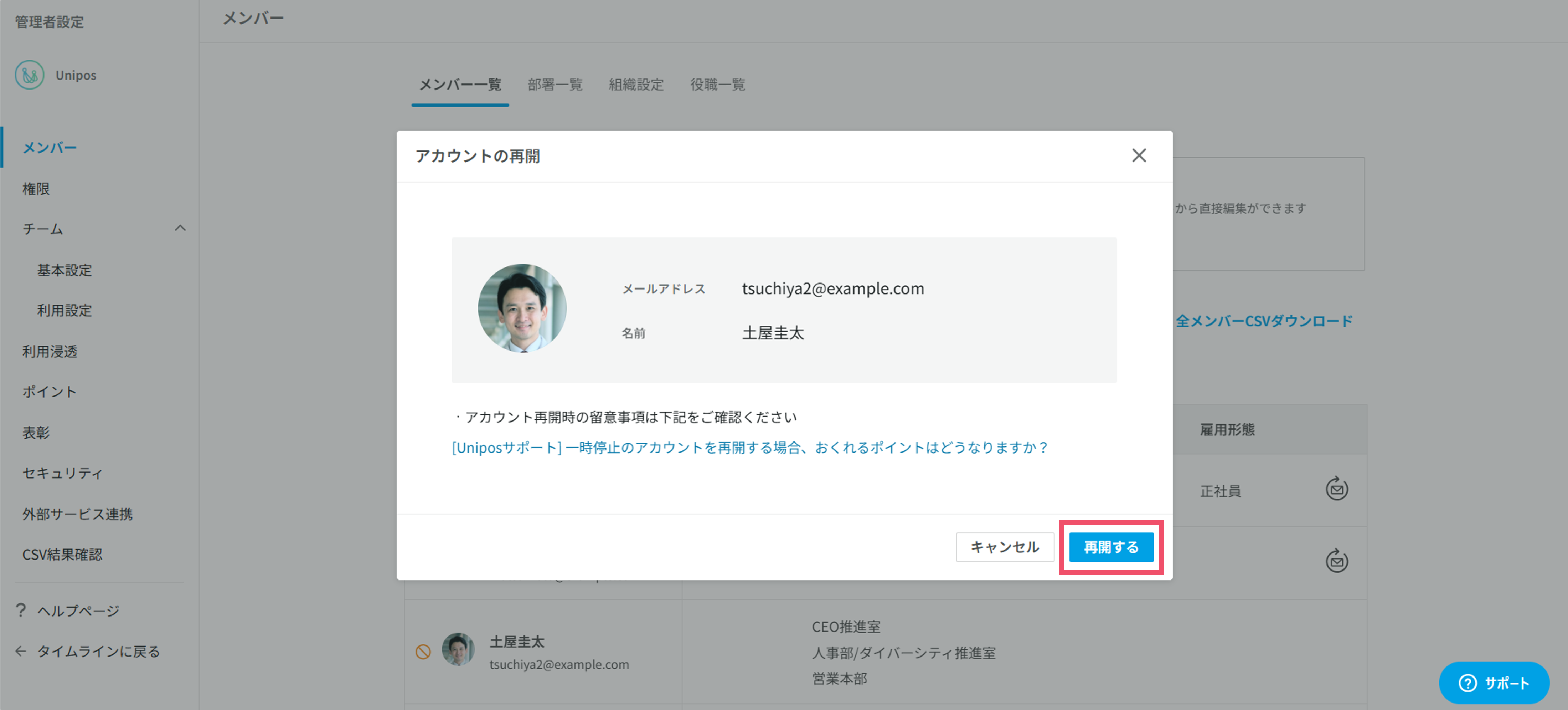Click the suspended status icon beside 土屋圭太
Screen dimensions: 1568x710
tap(423, 652)
